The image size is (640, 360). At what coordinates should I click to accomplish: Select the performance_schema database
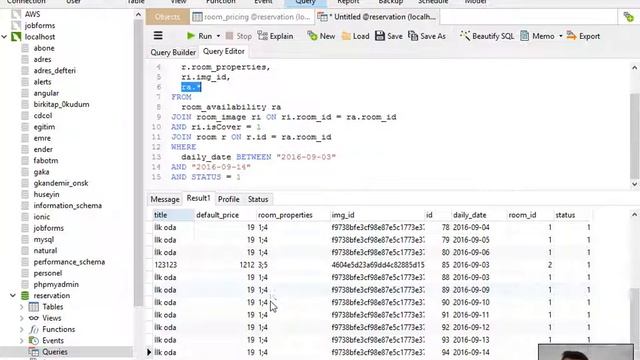pos(69,262)
